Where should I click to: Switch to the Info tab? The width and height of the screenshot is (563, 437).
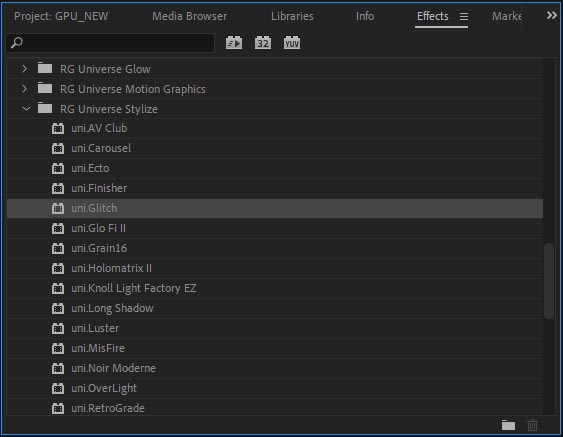[x=365, y=17]
